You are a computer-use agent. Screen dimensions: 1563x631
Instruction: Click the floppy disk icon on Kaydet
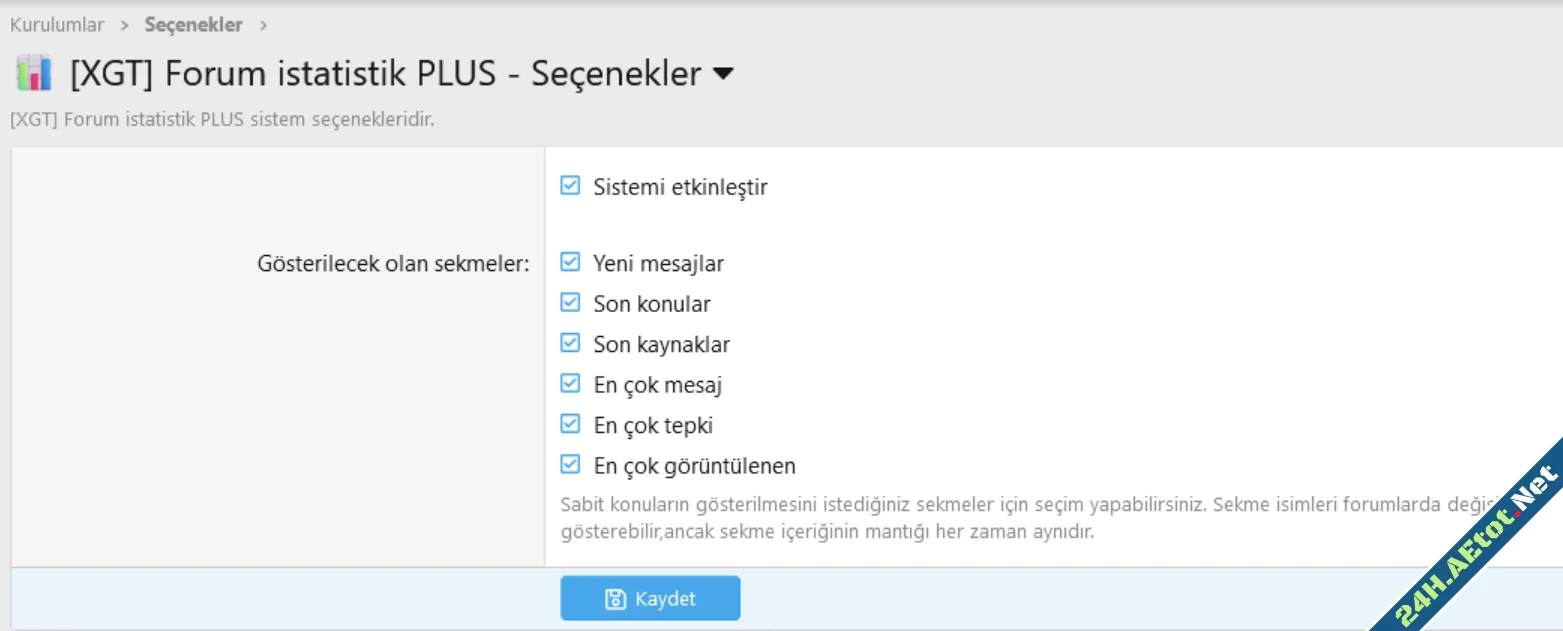[616, 599]
